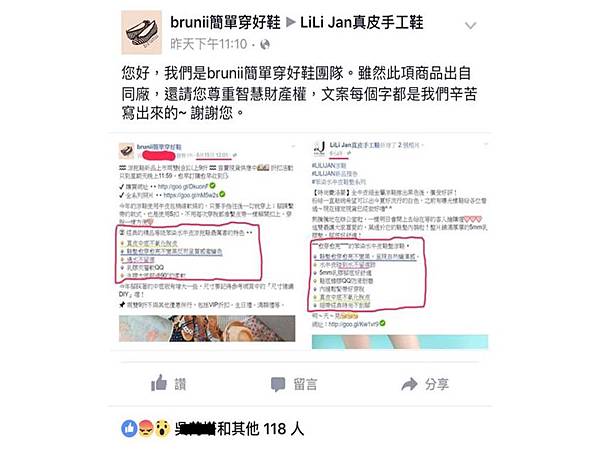Click the angry reaction emoji

pyautogui.click(x=146, y=429)
